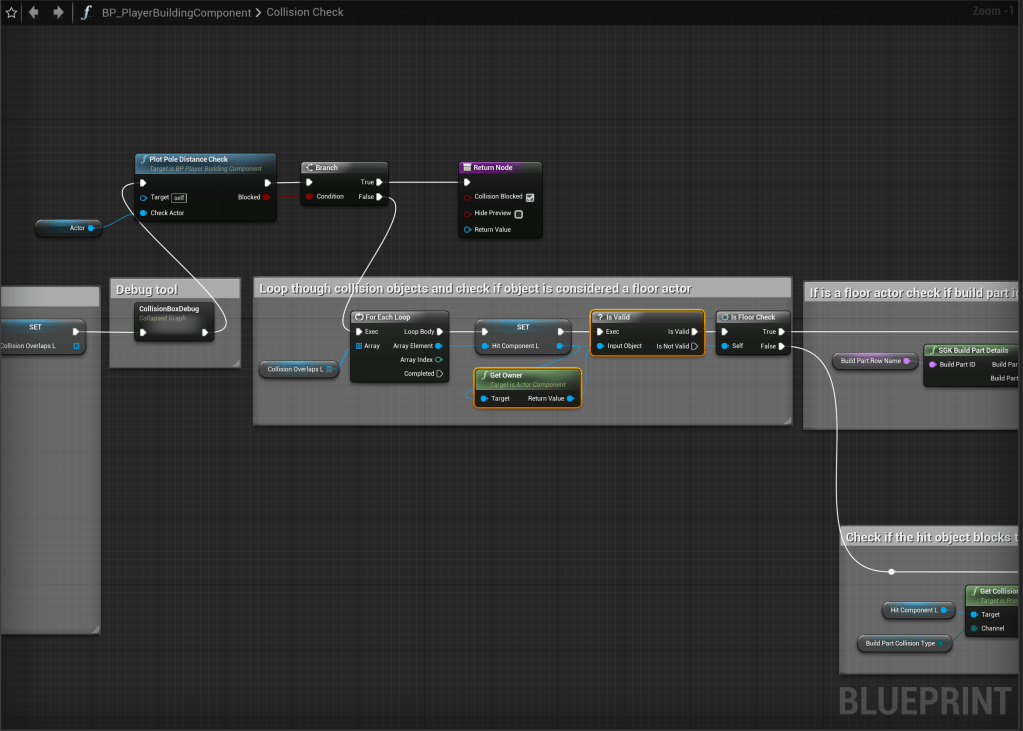Open the BP_PlayerBuildingComponent breadcrumb
Image resolution: width=1023 pixels, height=731 pixels.
pyautogui.click(x=176, y=12)
